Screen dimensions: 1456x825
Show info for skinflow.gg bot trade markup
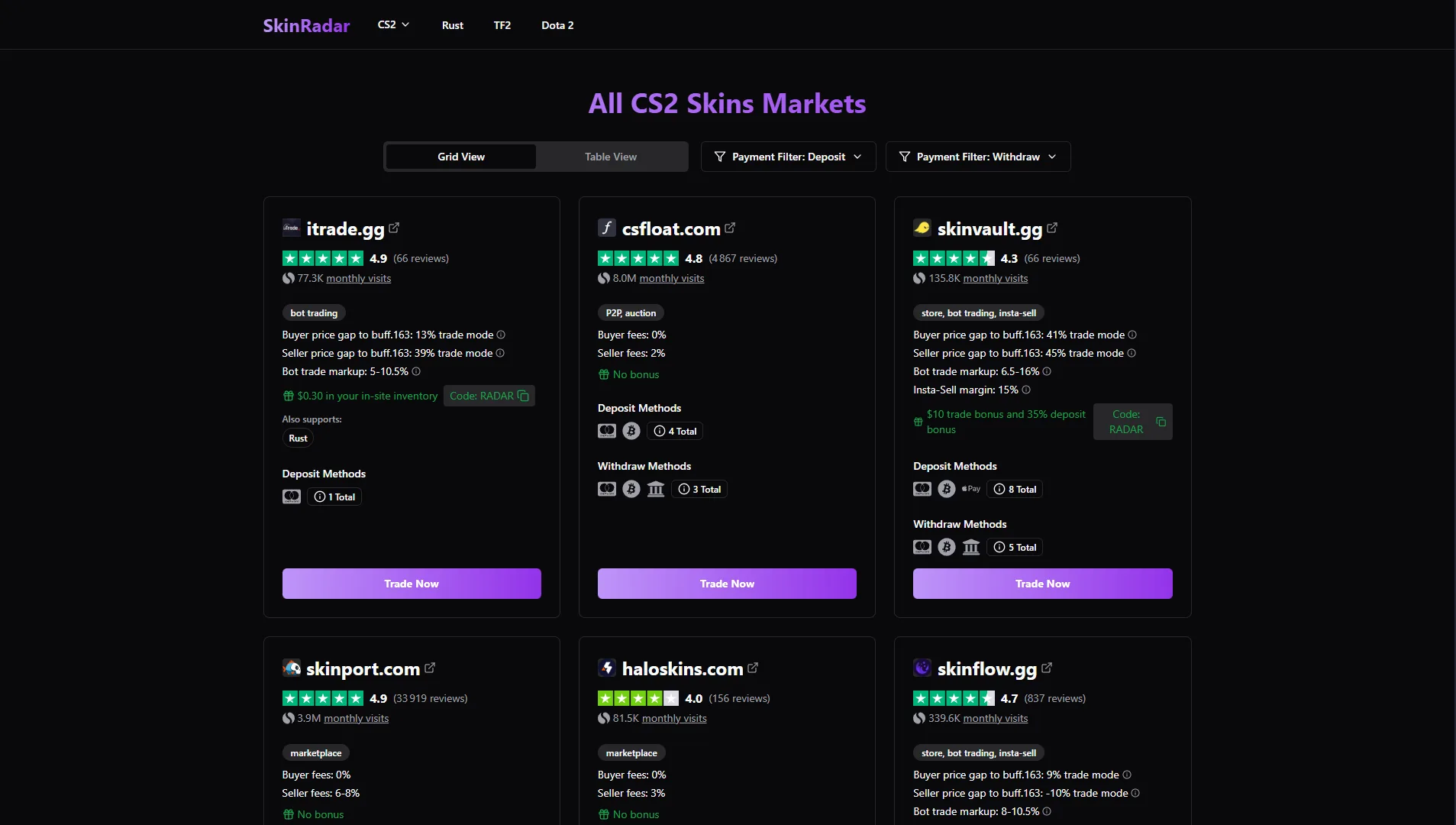tap(1047, 811)
